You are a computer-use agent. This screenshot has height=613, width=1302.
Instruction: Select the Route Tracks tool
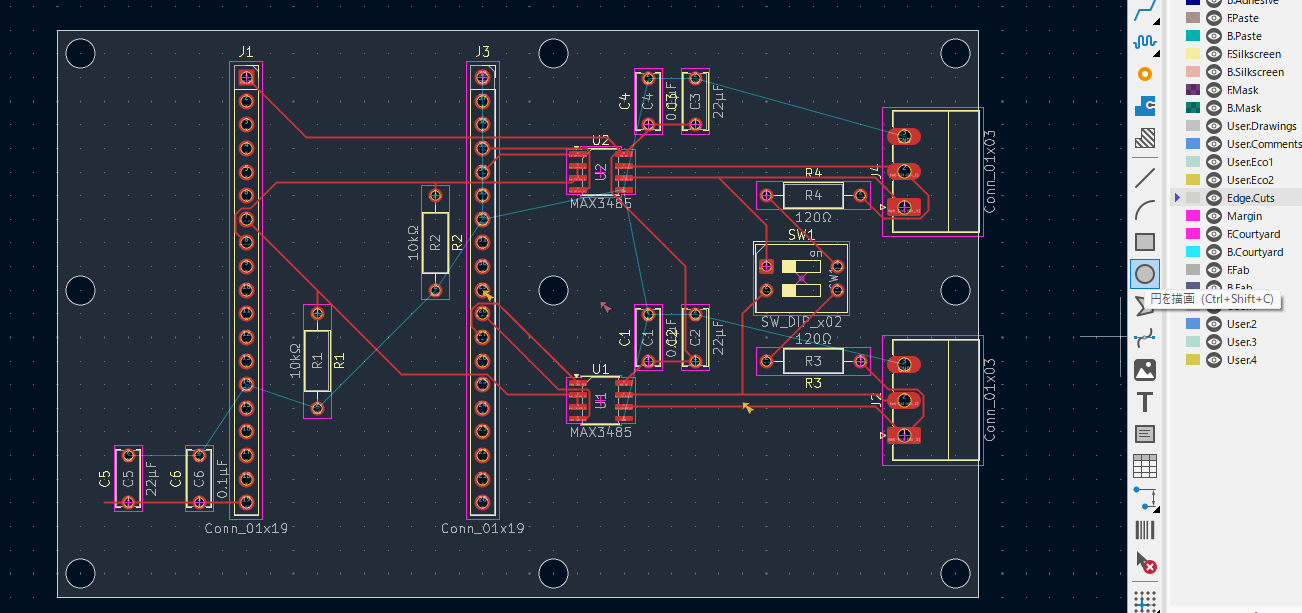(1145, 10)
